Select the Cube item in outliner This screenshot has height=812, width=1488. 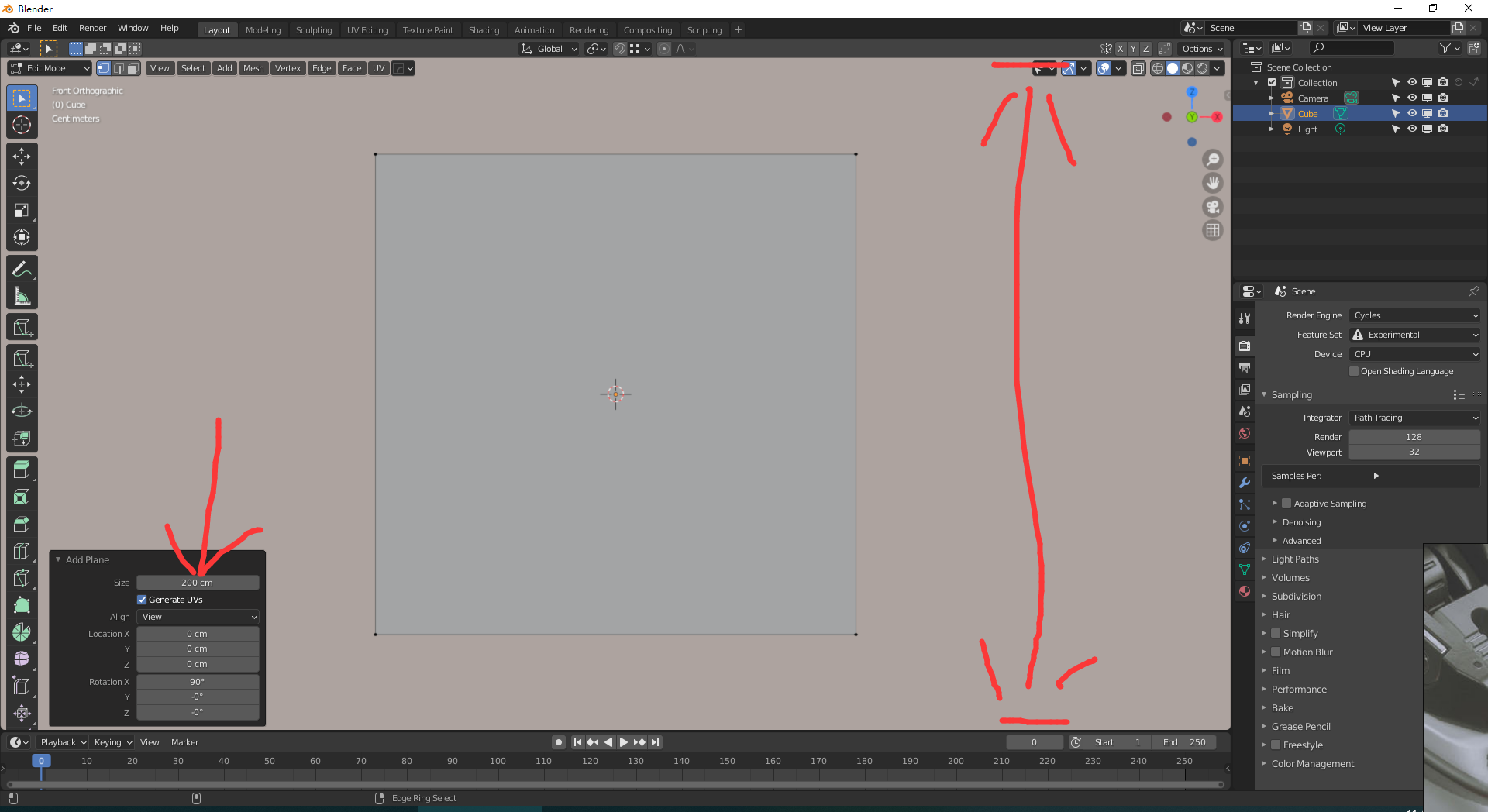[1307, 114]
